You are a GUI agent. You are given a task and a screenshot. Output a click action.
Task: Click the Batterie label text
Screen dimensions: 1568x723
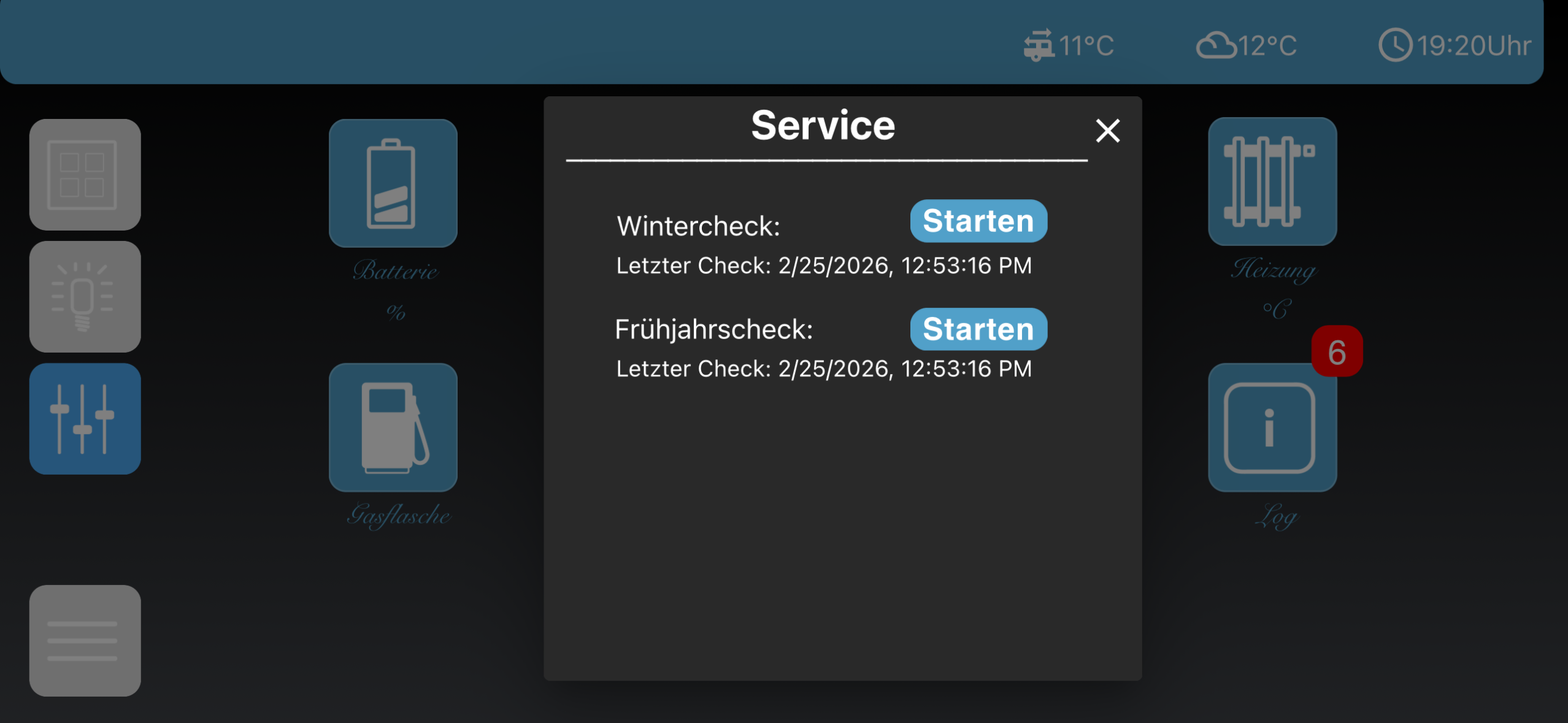point(396,271)
